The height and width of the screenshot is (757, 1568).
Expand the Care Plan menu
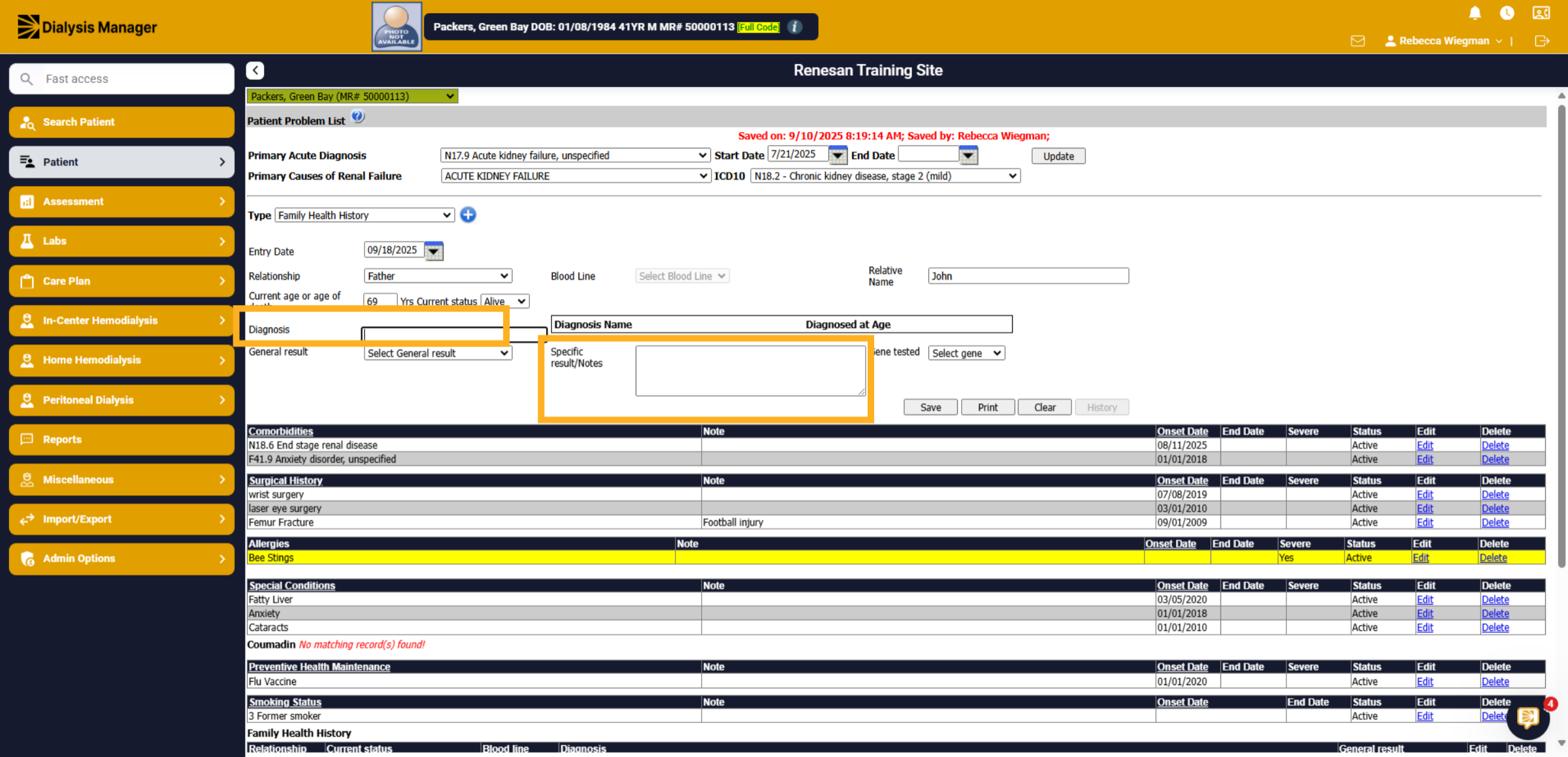[122, 281]
